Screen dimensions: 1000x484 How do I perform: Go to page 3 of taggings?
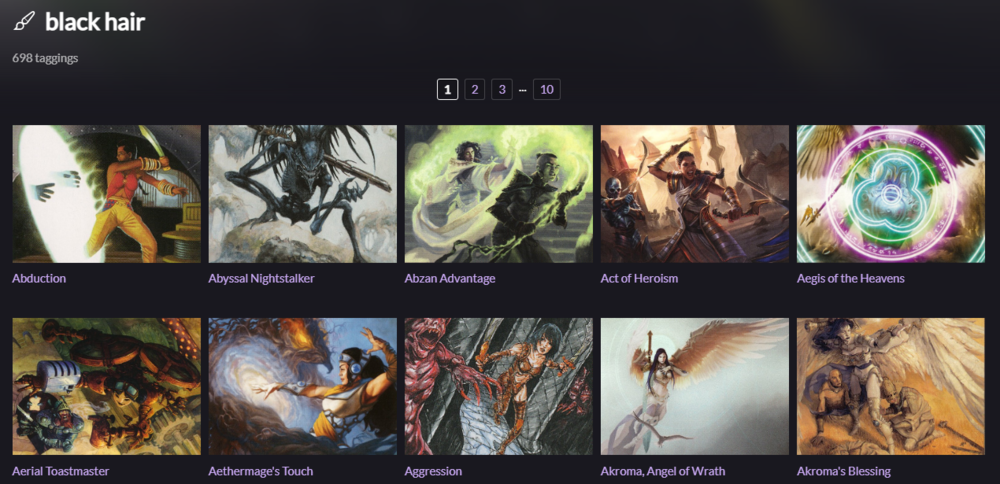(502, 89)
